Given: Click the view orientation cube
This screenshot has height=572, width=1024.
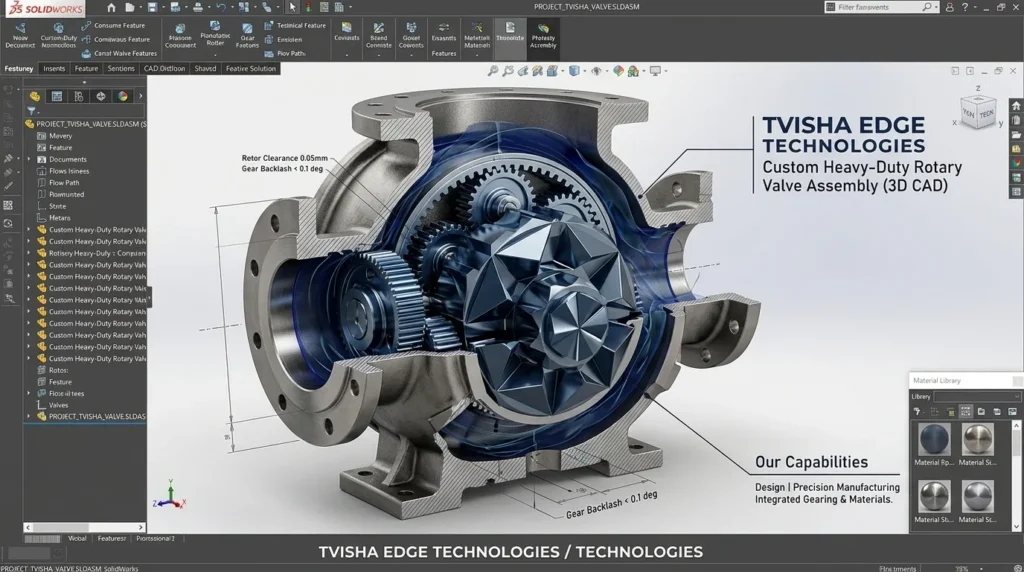Looking at the screenshot, I should pyautogui.click(x=978, y=112).
